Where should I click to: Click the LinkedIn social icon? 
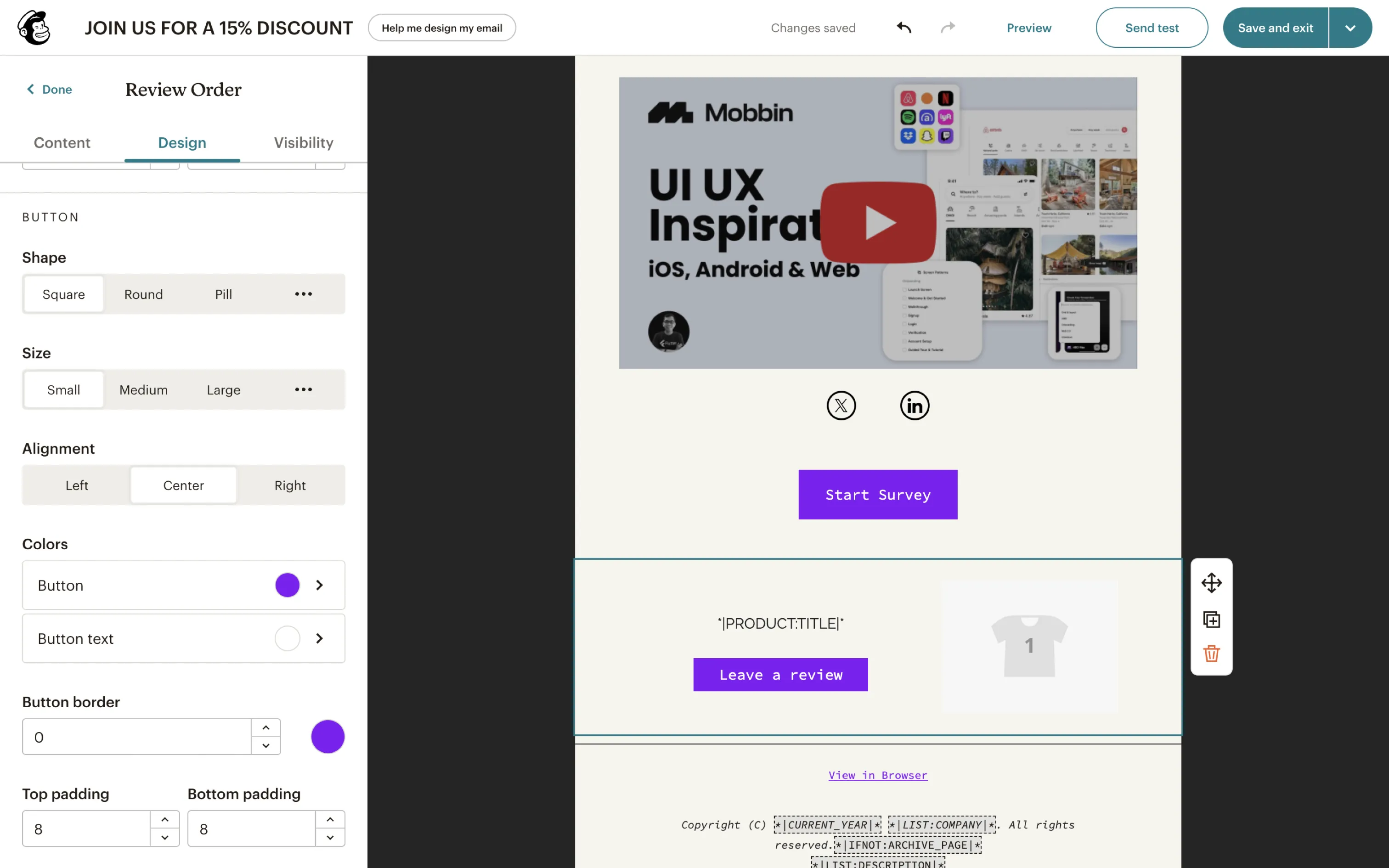[915, 406]
